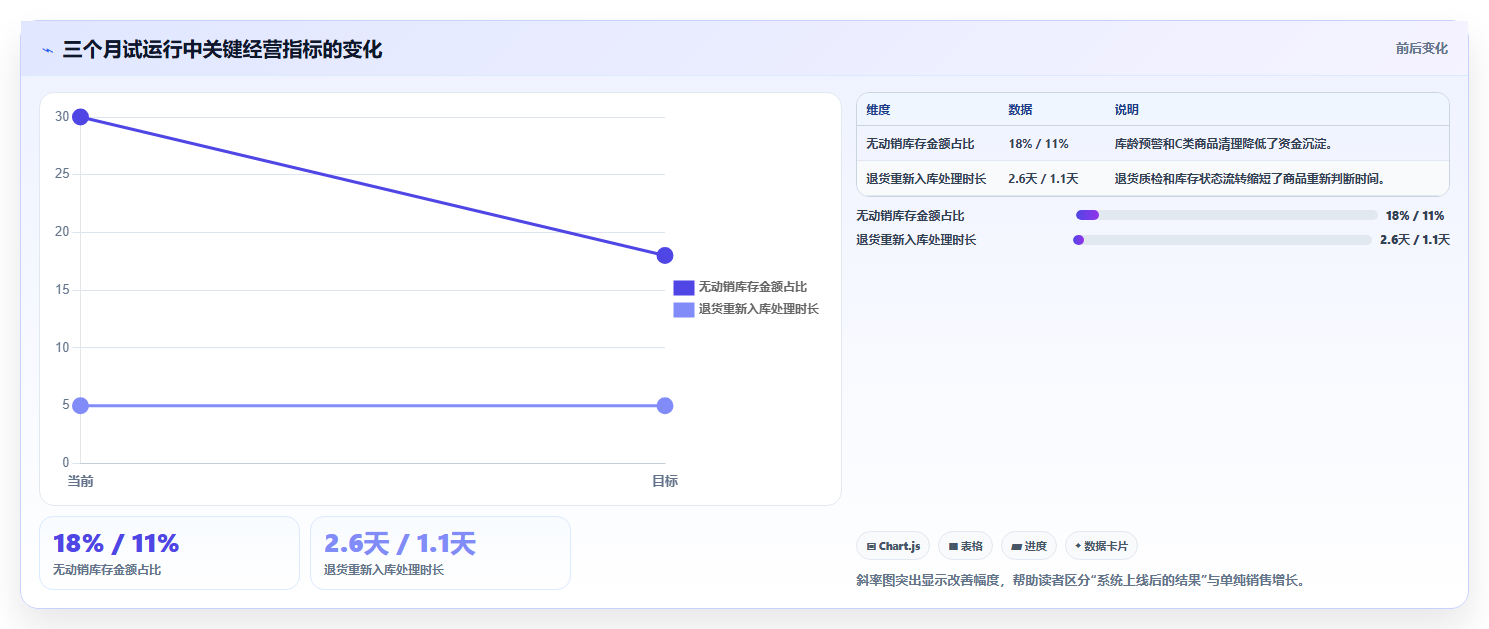Select the title 三个月试运行中关键经营指标的变化
This screenshot has width=1489, height=629.
pos(222,50)
